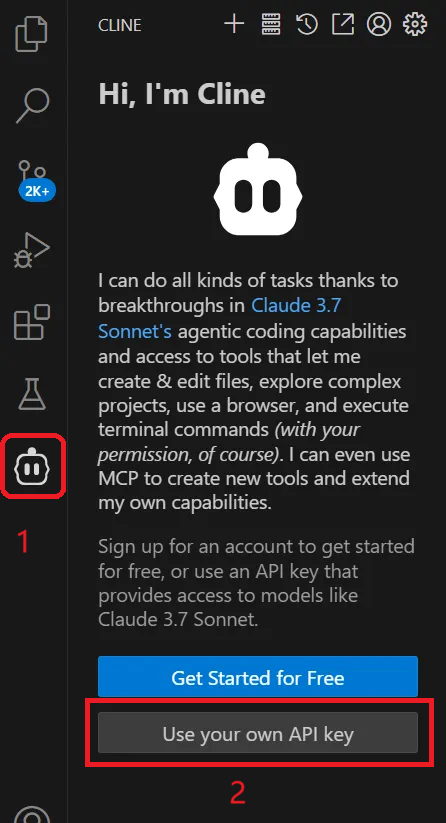Open the Extensions view blocks icon
The image size is (446, 823).
[x=31, y=322]
